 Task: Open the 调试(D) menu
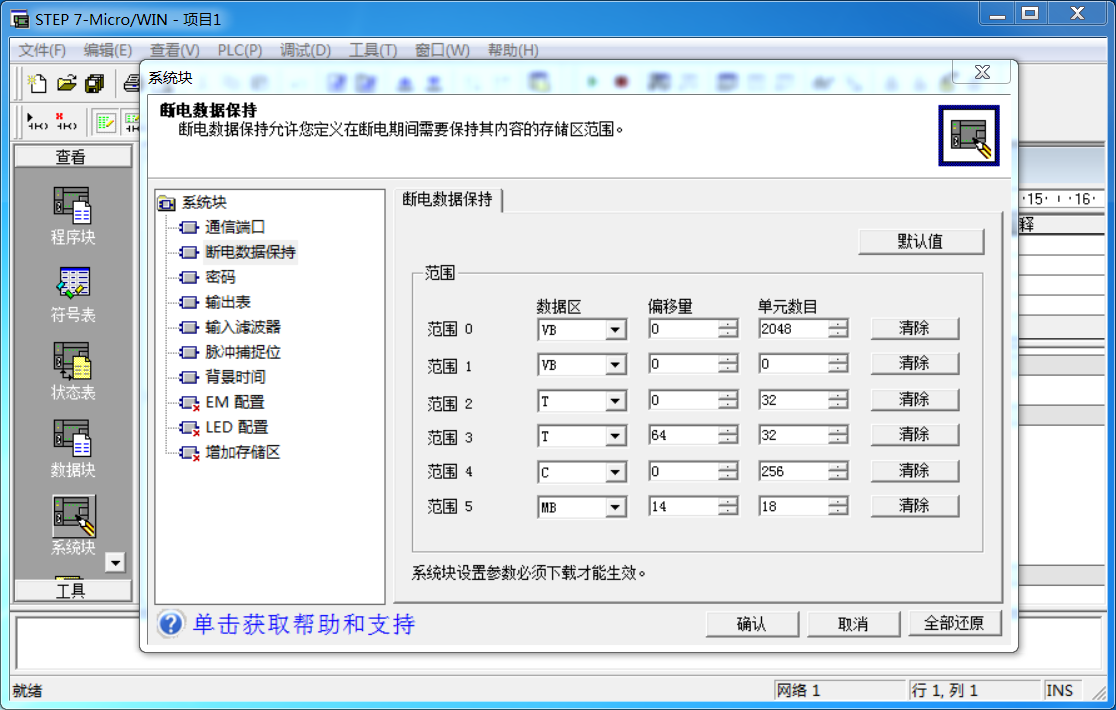click(x=305, y=51)
